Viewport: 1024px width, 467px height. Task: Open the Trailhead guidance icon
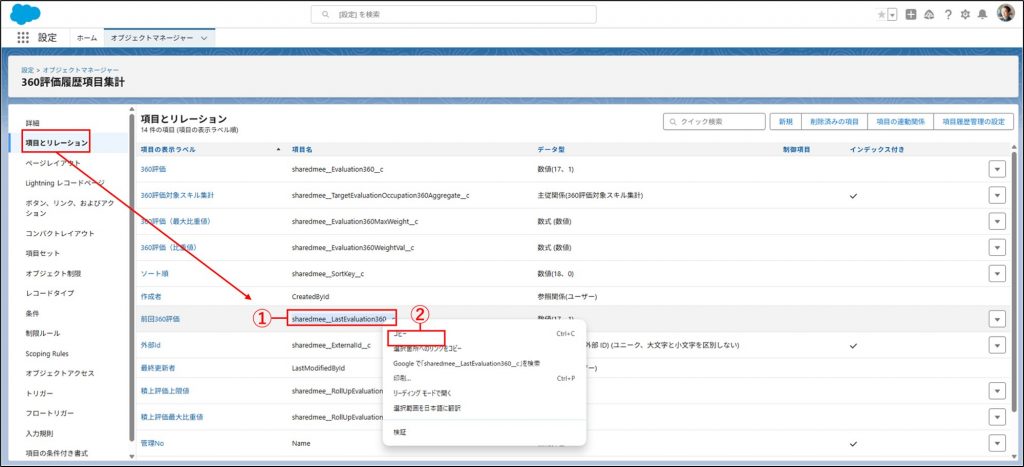pyautogui.click(x=929, y=14)
